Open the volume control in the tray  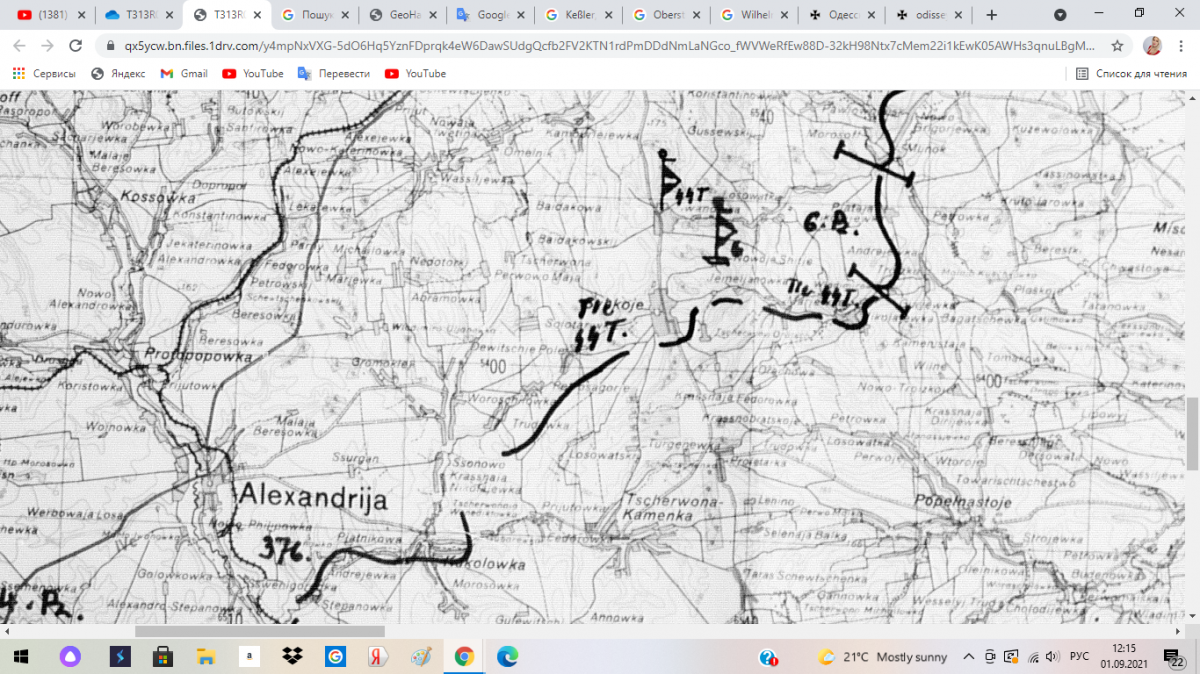(1053, 657)
